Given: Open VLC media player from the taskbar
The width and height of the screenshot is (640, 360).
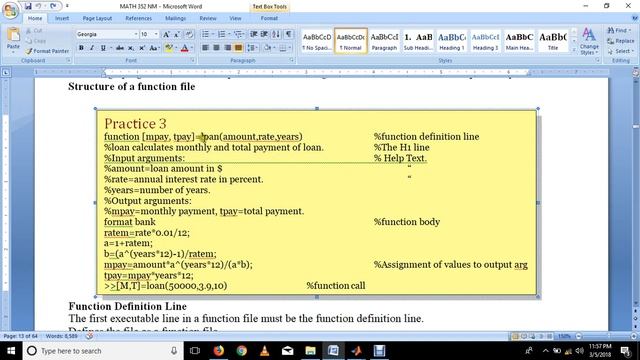Looking at the screenshot, I should [x=264, y=351].
